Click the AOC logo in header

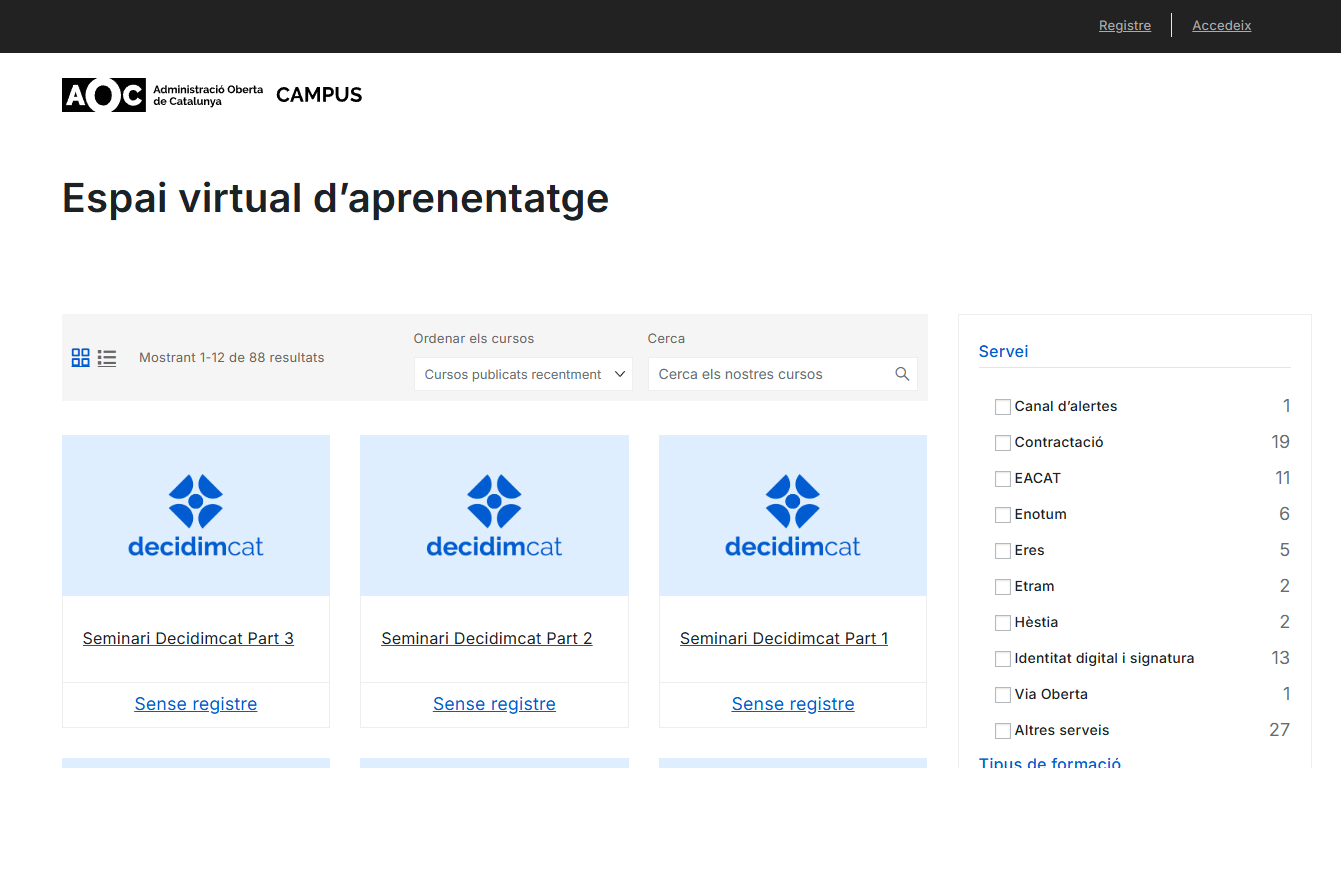coord(104,95)
